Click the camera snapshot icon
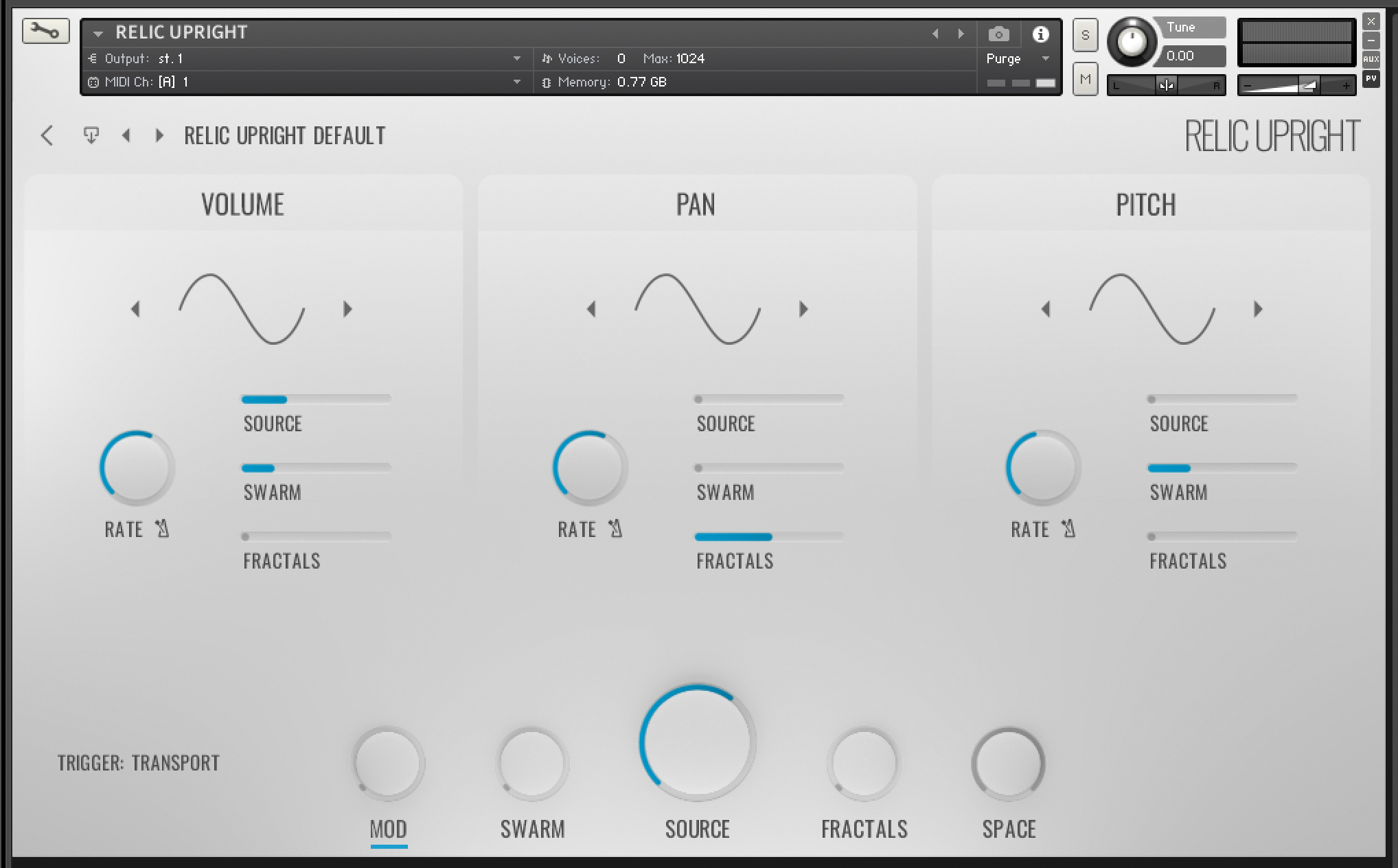Screen dimensions: 1398x868 coord(998,34)
